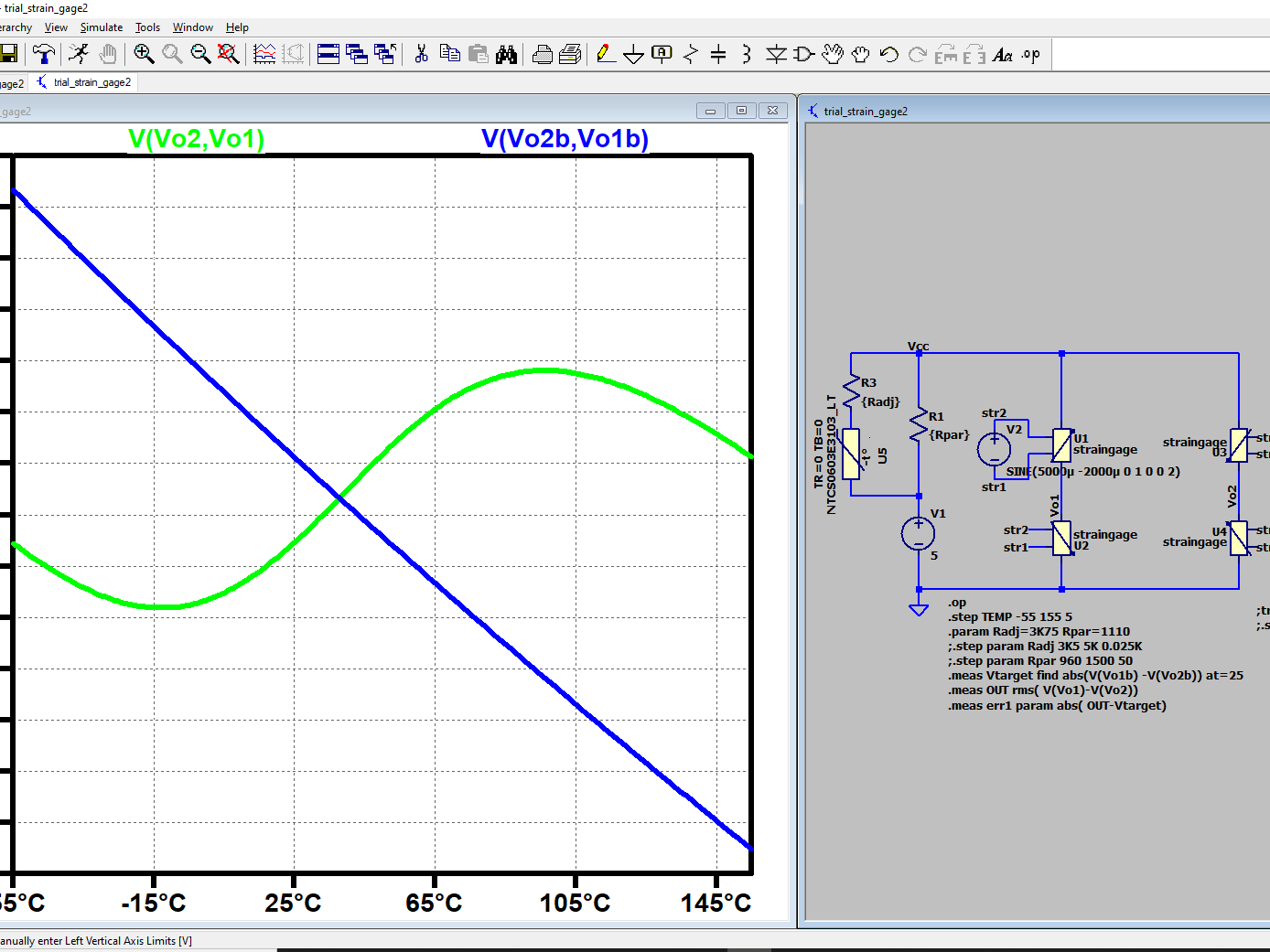The image size is (1270, 952).
Task: Halt the simulation using the hand icon
Action: click(x=108, y=55)
